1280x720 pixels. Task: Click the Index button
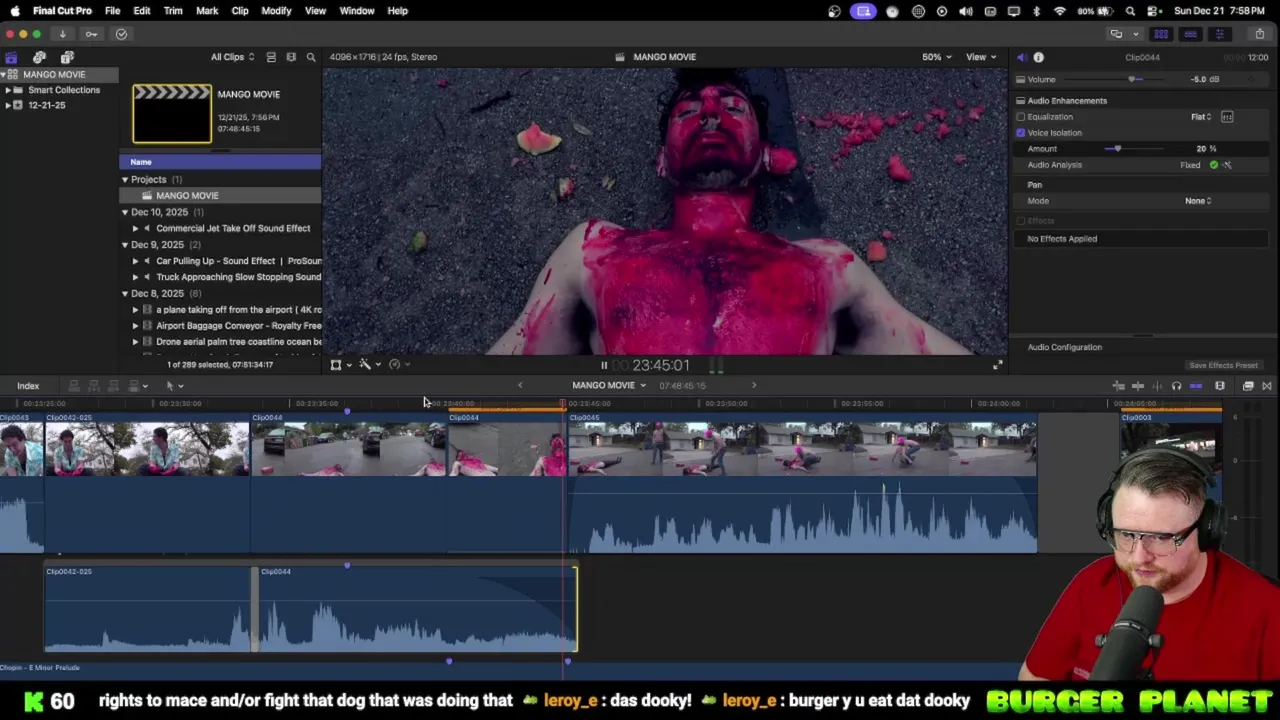[28, 386]
